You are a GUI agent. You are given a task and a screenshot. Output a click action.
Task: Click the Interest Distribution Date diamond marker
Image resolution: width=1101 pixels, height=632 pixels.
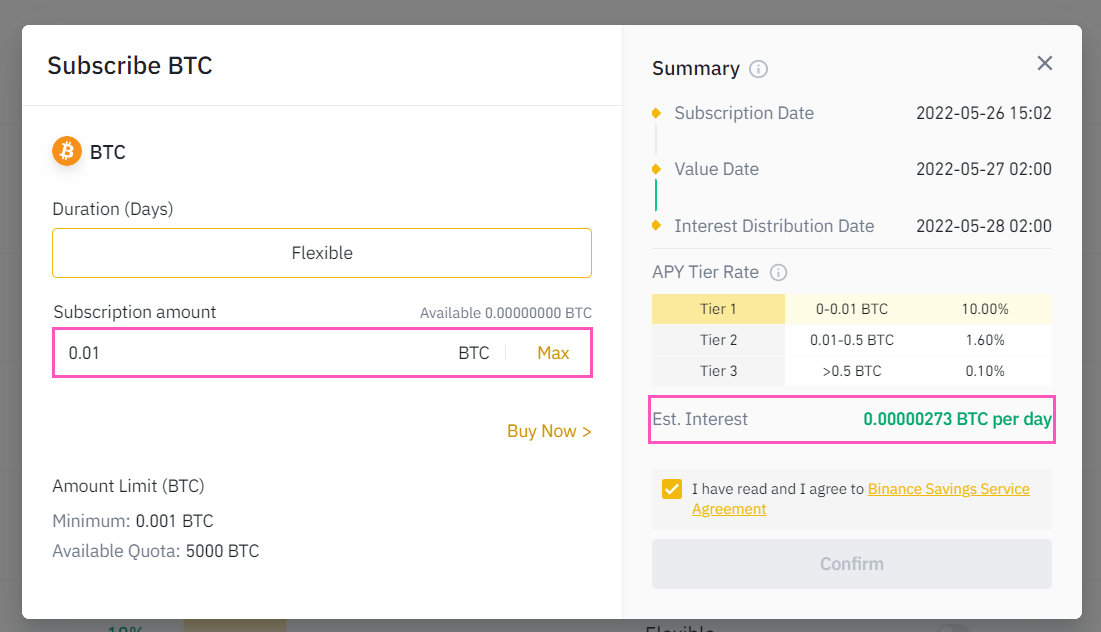pos(656,225)
